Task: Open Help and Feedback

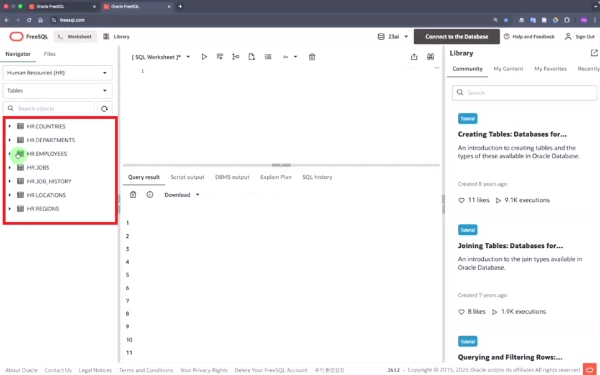Action: (529, 37)
